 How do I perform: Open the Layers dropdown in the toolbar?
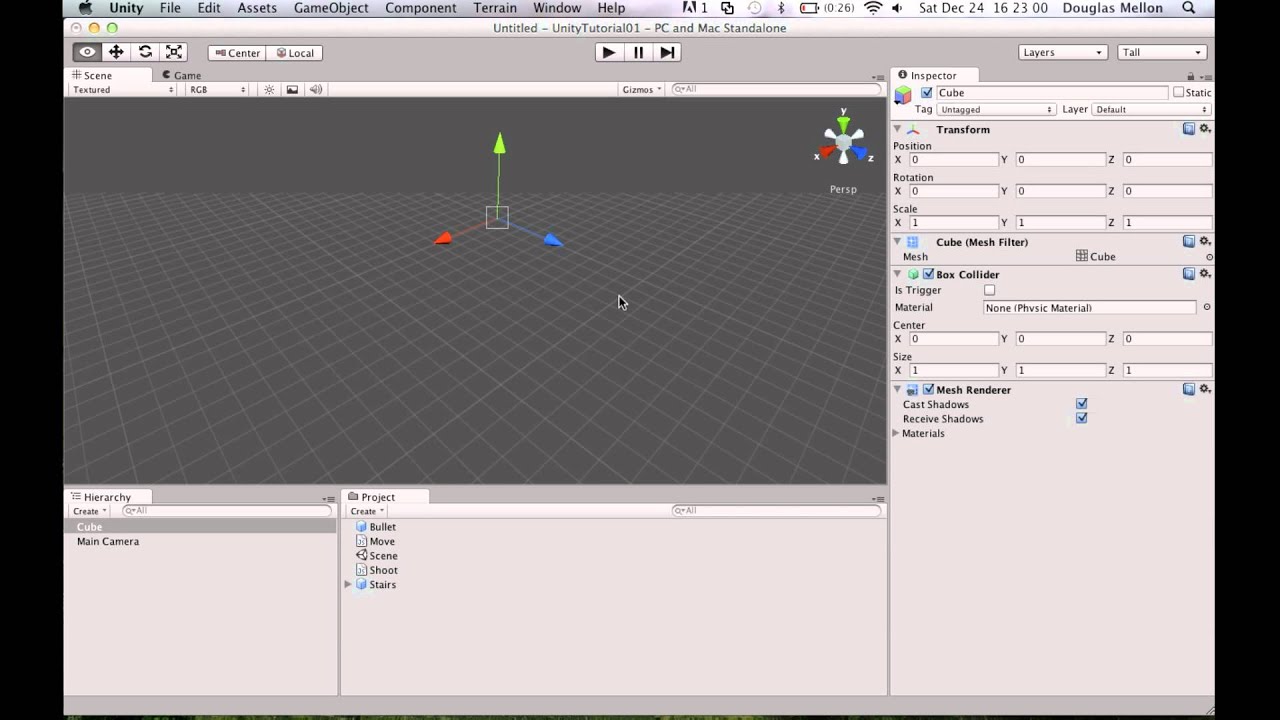(1062, 52)
